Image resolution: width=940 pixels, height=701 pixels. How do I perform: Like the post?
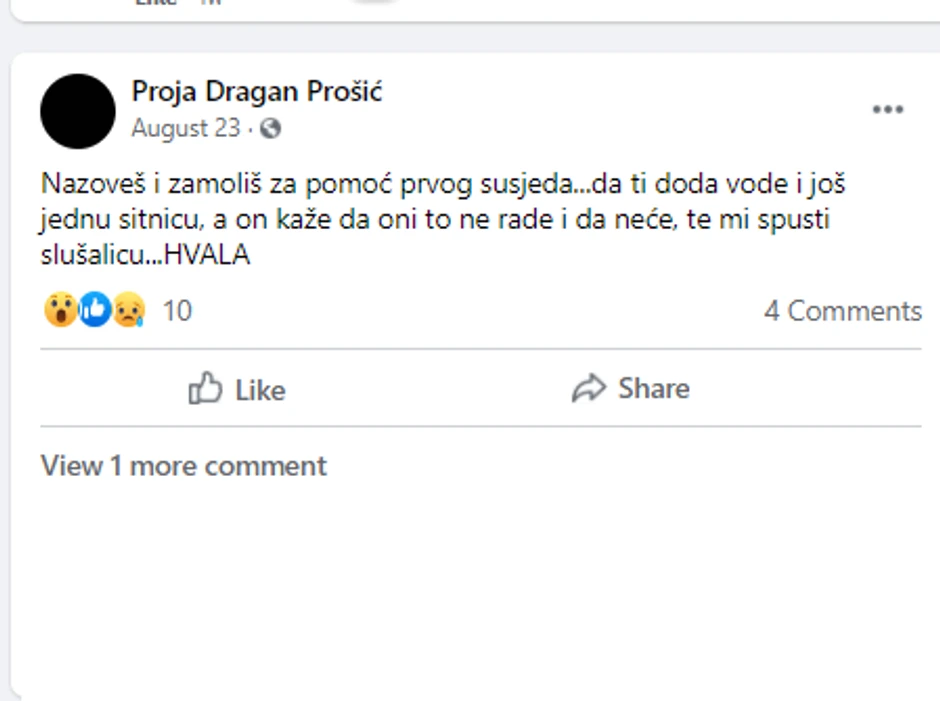pos(234,389)
